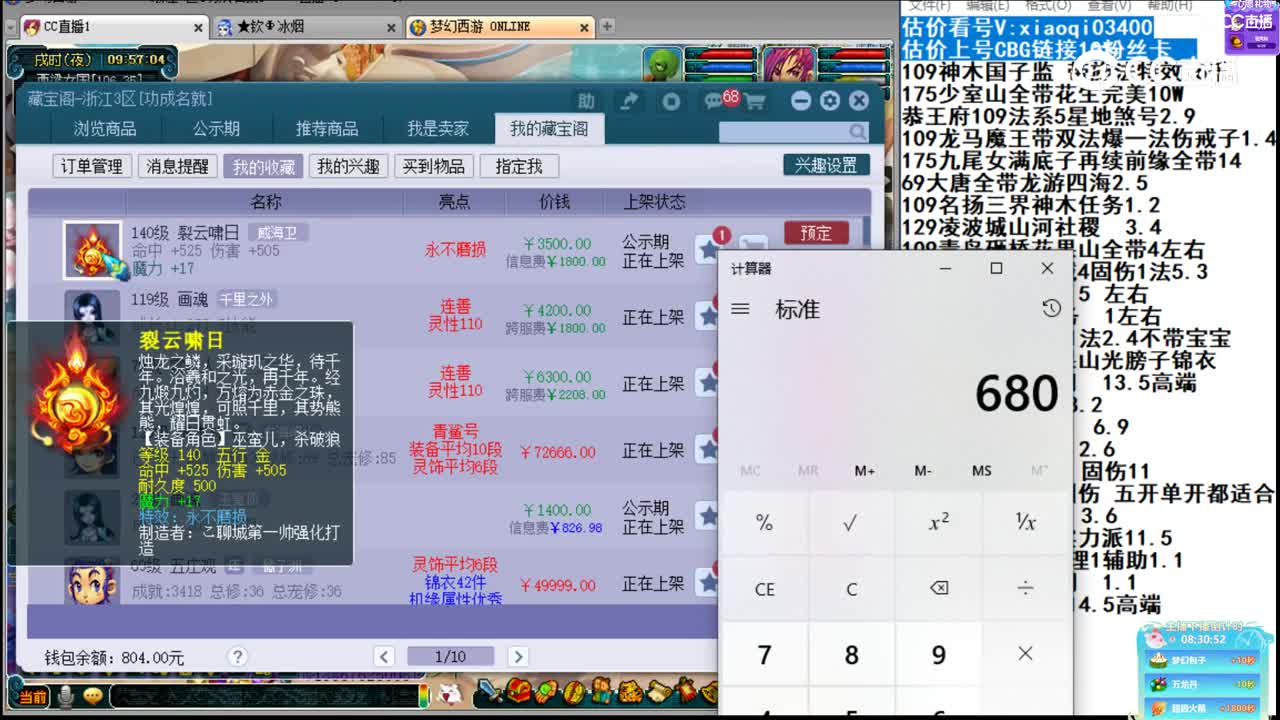This screenshot has height=720, width=1280.
Task: Click wallet help question mark icon
Action: point(237,657)
